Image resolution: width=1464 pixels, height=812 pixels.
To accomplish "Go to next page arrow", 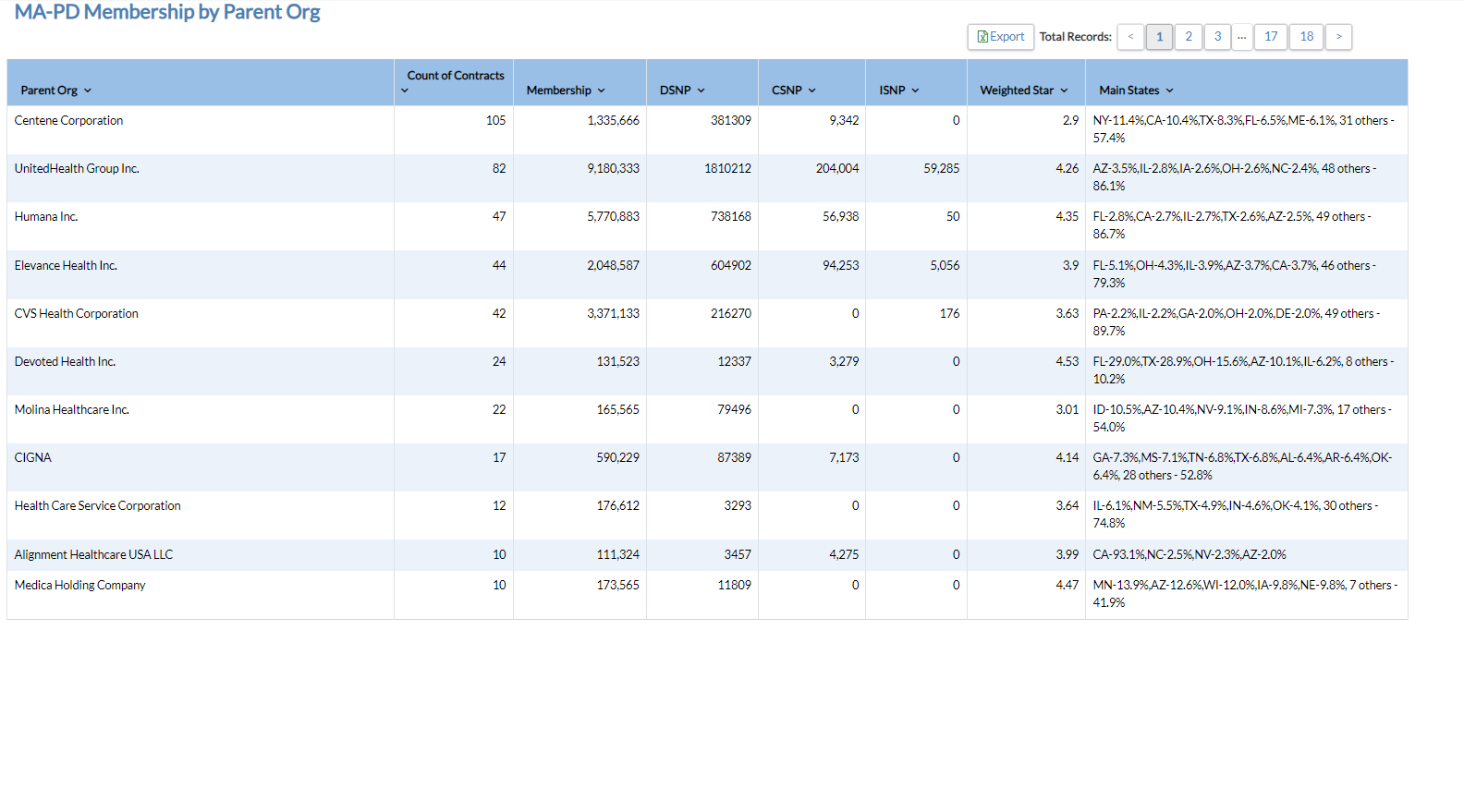I will click(x=1338, y=37).
